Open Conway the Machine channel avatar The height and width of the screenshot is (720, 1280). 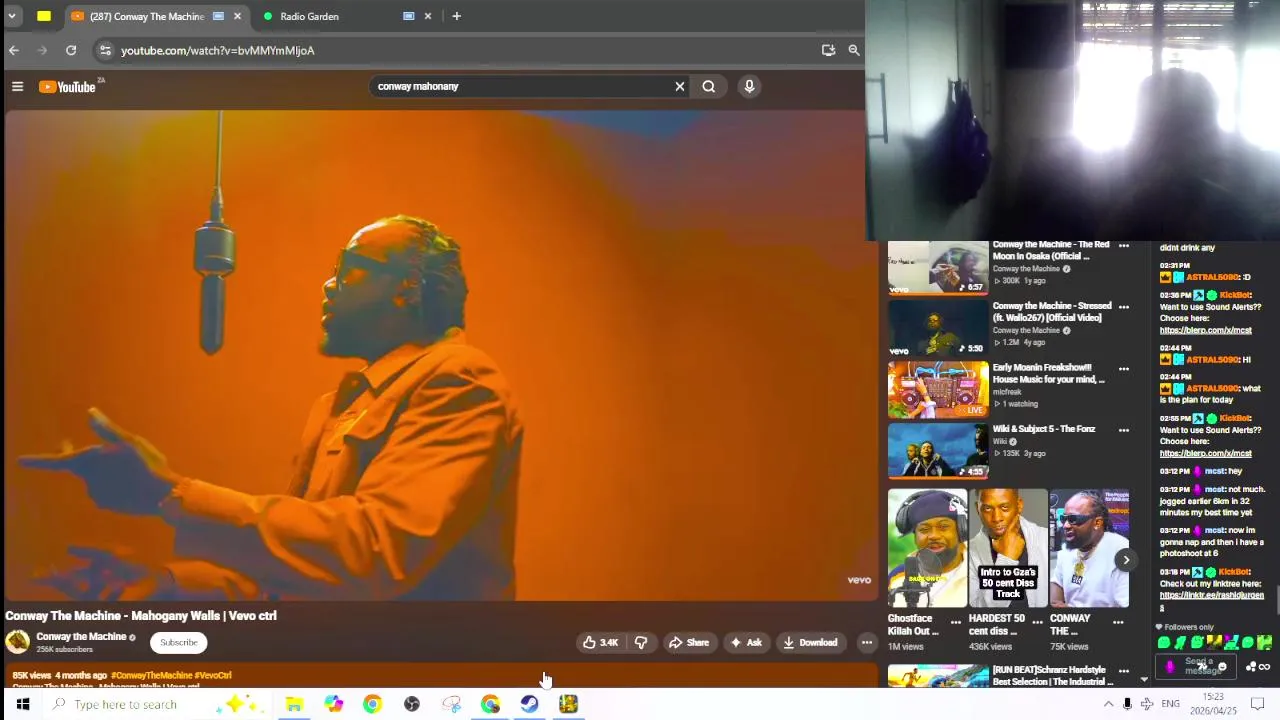pyautogui.click(x=18, y=642)
